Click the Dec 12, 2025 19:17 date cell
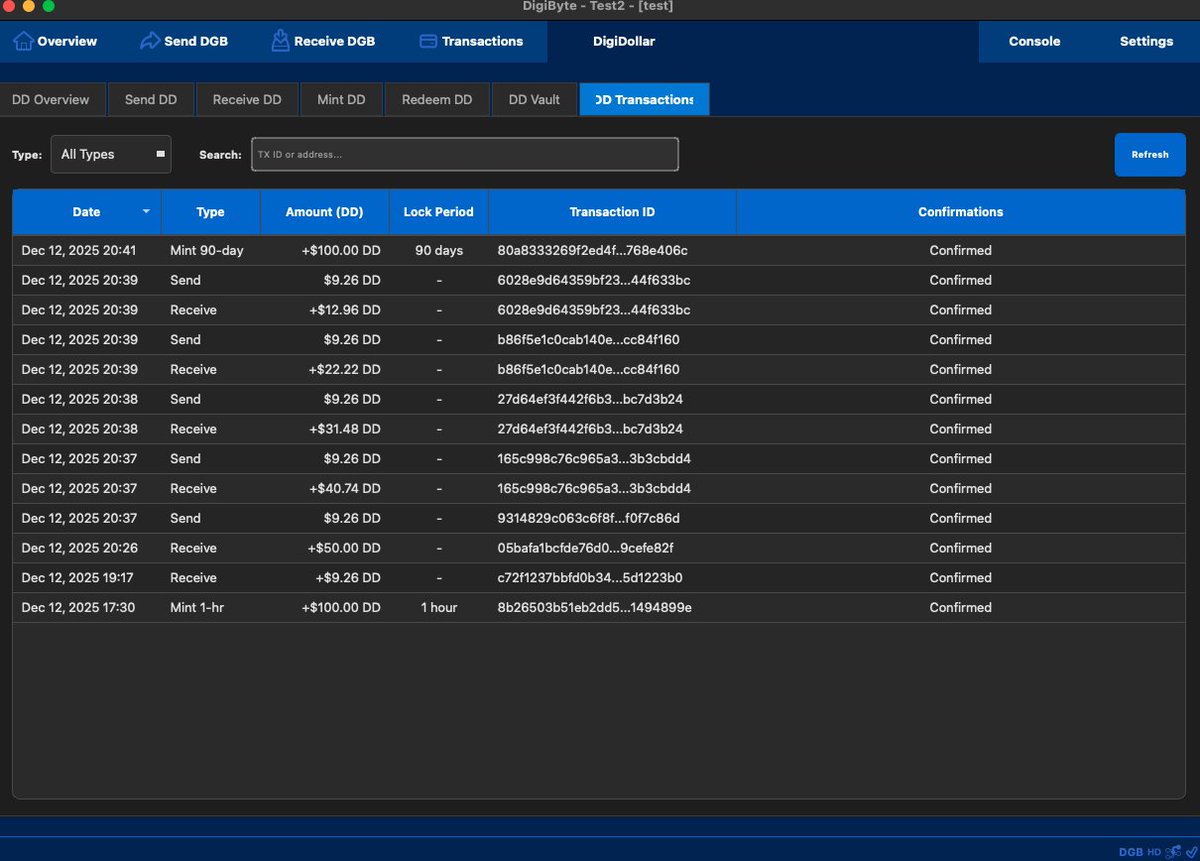The width and height of the screenshot is (1200, 861). pyautogui.click(x=78, y=577)
